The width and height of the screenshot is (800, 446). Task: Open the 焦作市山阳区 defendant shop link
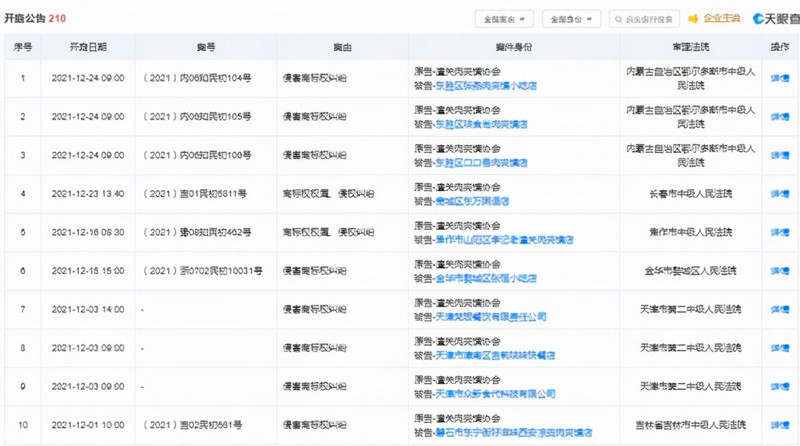click(x=504, y=240)
